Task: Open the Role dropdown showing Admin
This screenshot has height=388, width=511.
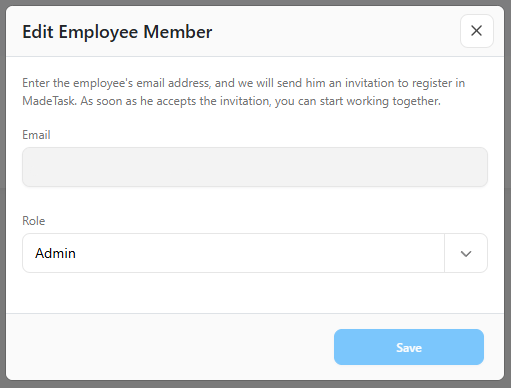Action: [255, 253]
